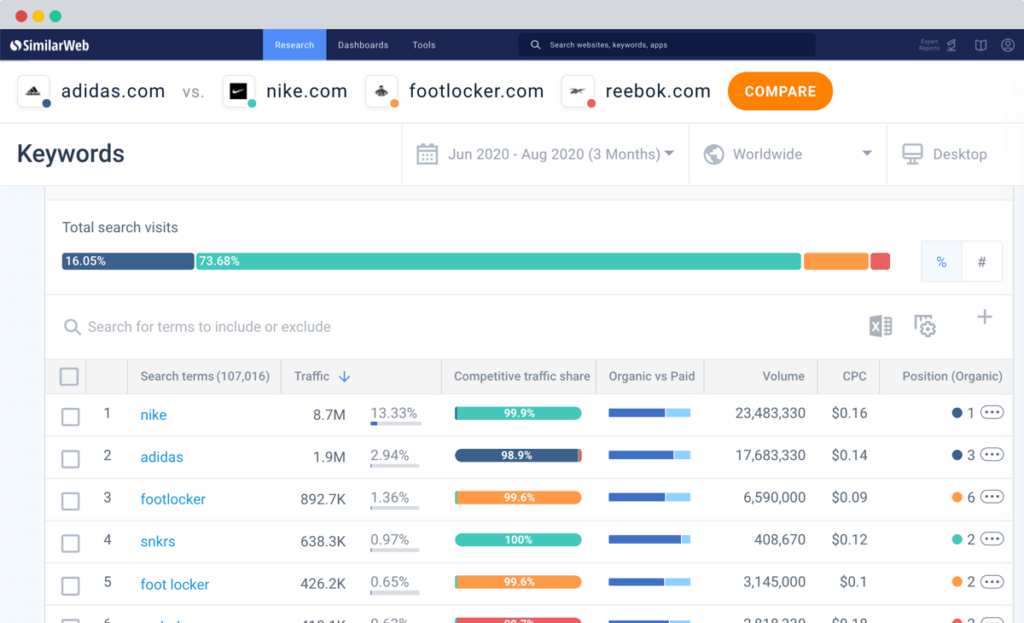Check the checkbox for the nike row
The width and height of the screenshot is (1024, 623).
70,416
